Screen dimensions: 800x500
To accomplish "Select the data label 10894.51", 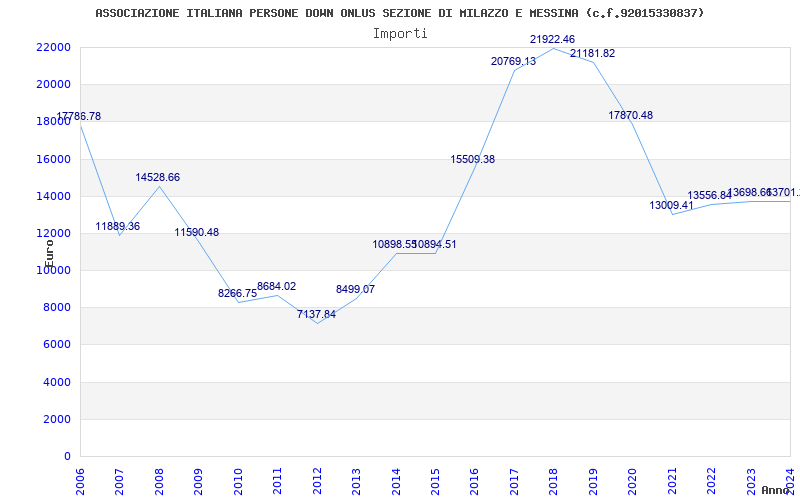I will (435, 244).
